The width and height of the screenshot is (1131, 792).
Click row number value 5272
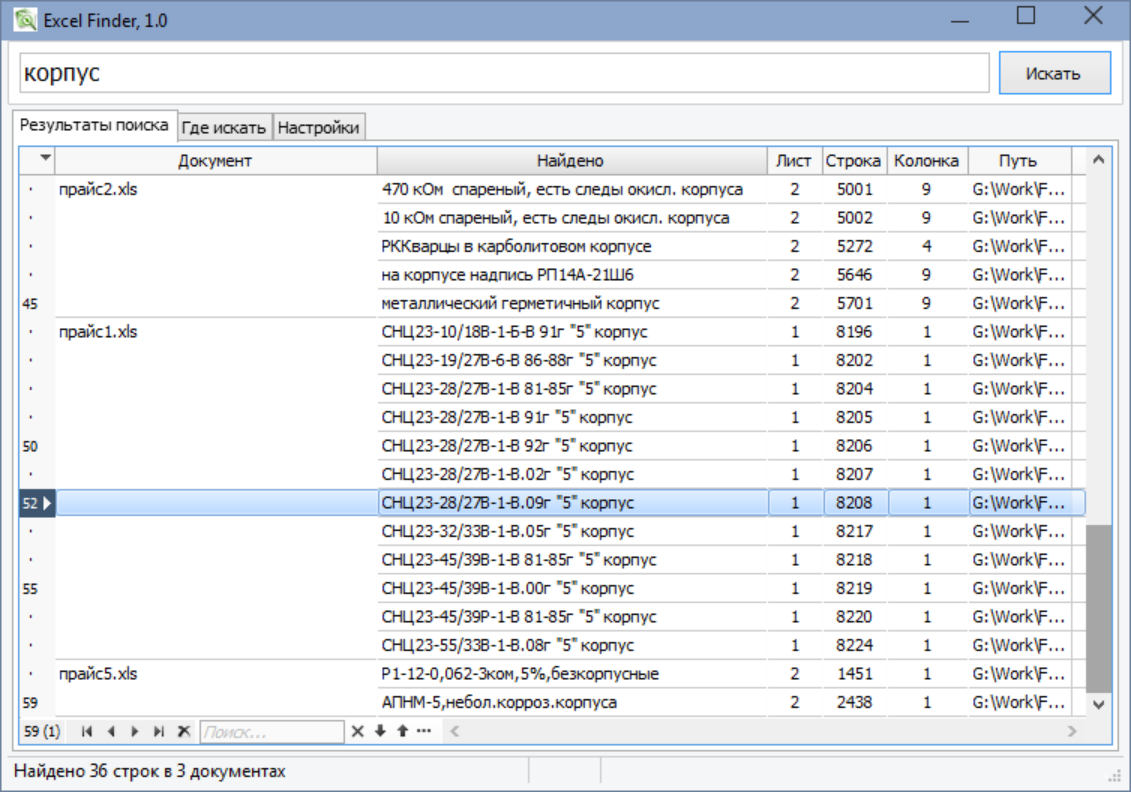click(x=855, y=247)
